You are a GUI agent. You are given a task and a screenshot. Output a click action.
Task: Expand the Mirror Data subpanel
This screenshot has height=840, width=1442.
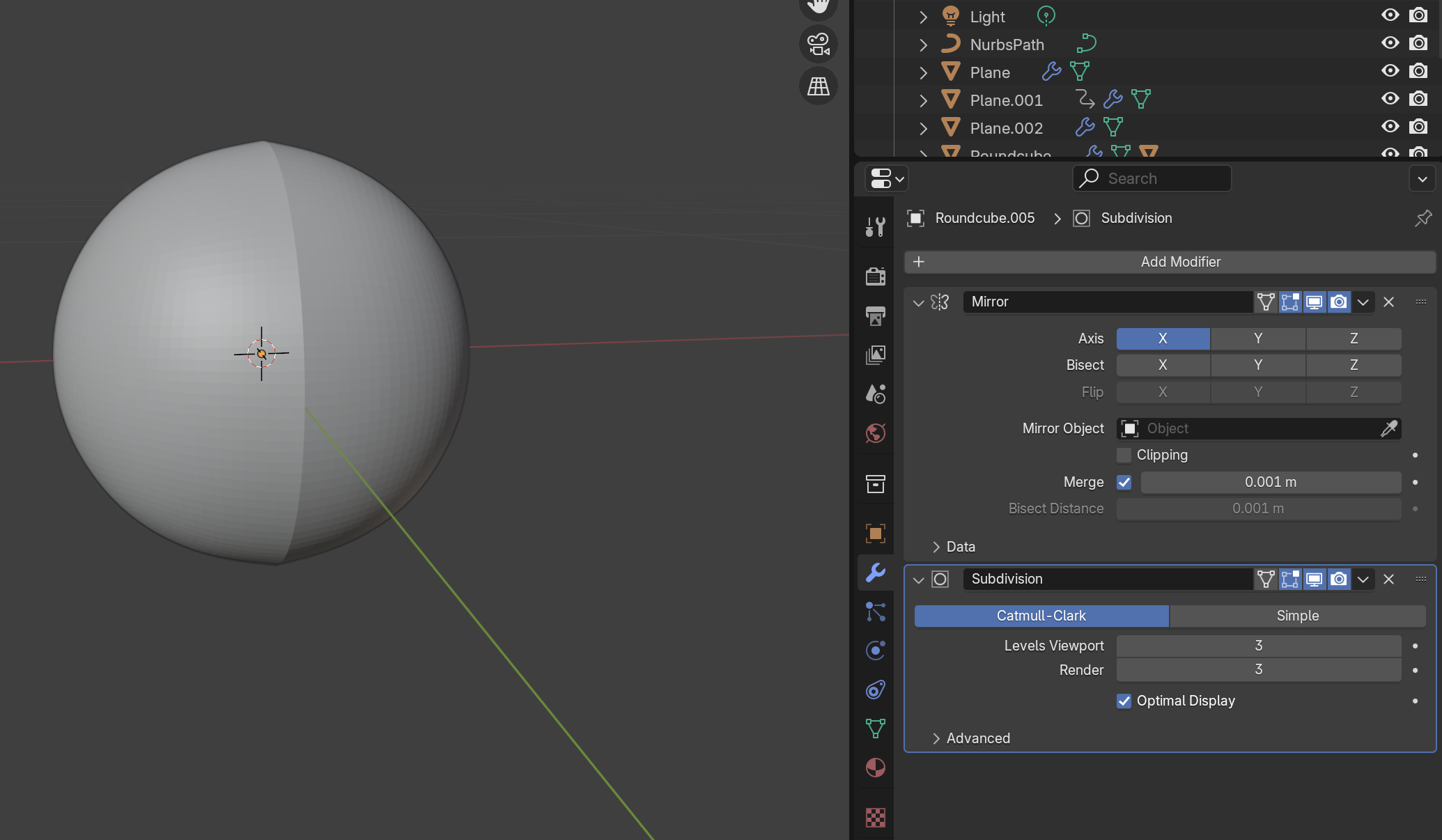tap(936, 547)
